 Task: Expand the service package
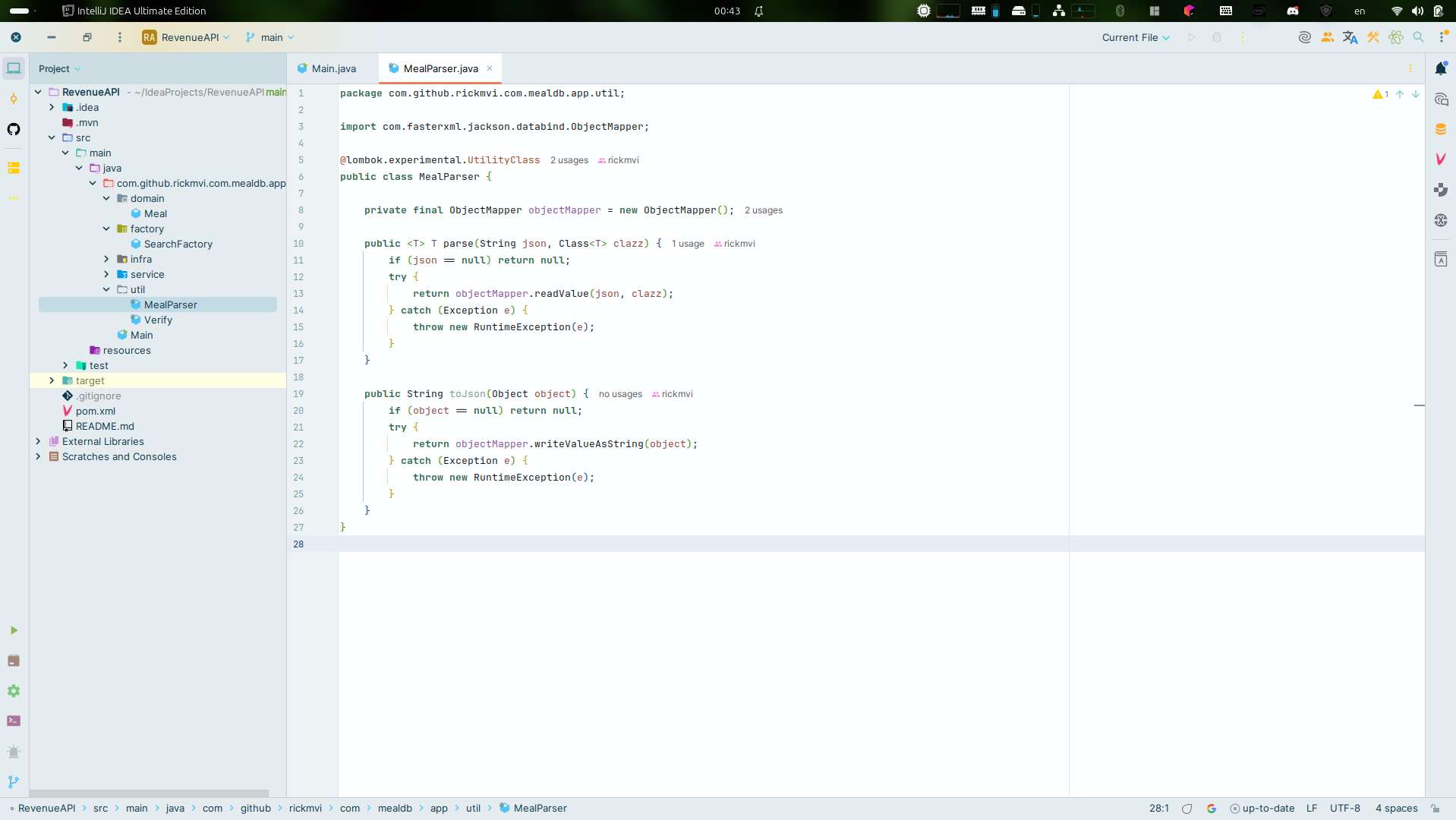click(106, 274)
